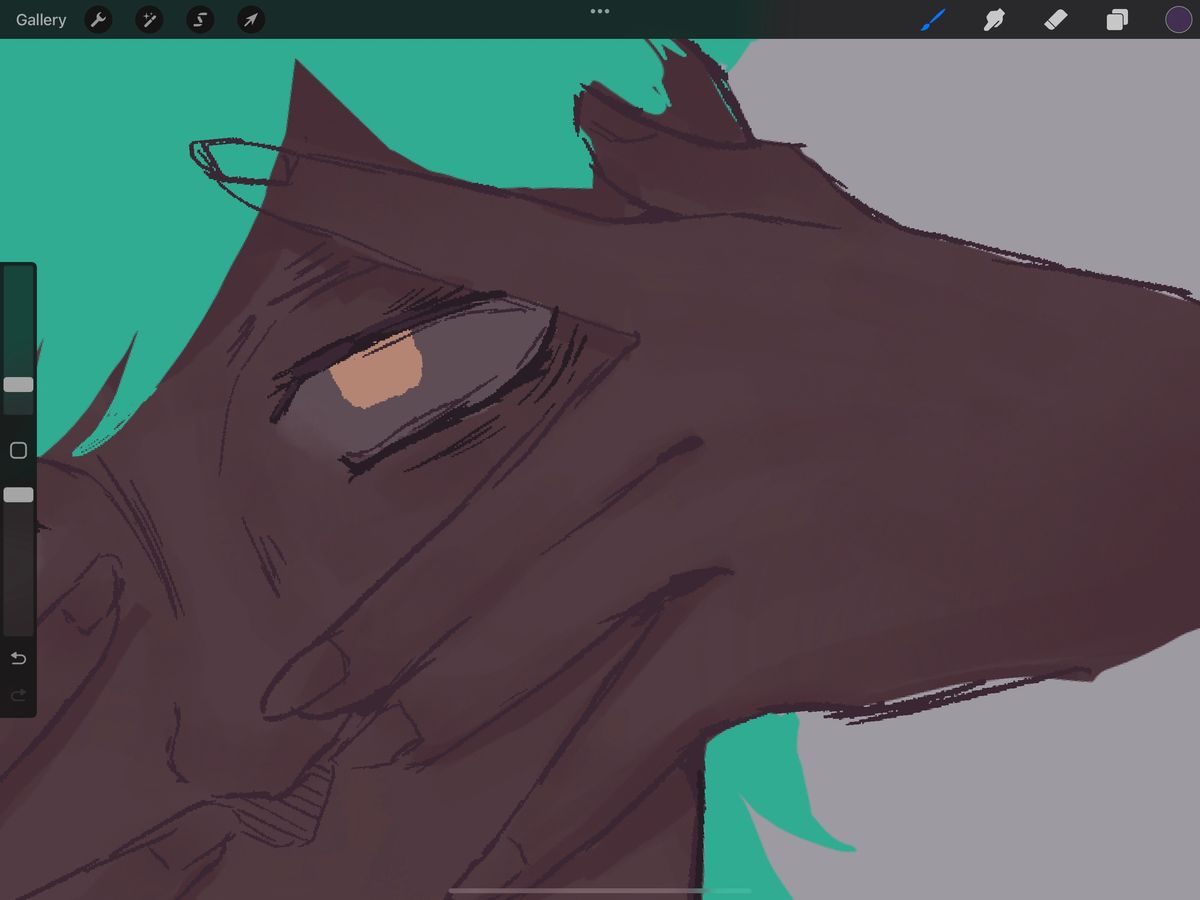Select the Smudge tool
1200x900 pixels.
(x=994, y=19)
